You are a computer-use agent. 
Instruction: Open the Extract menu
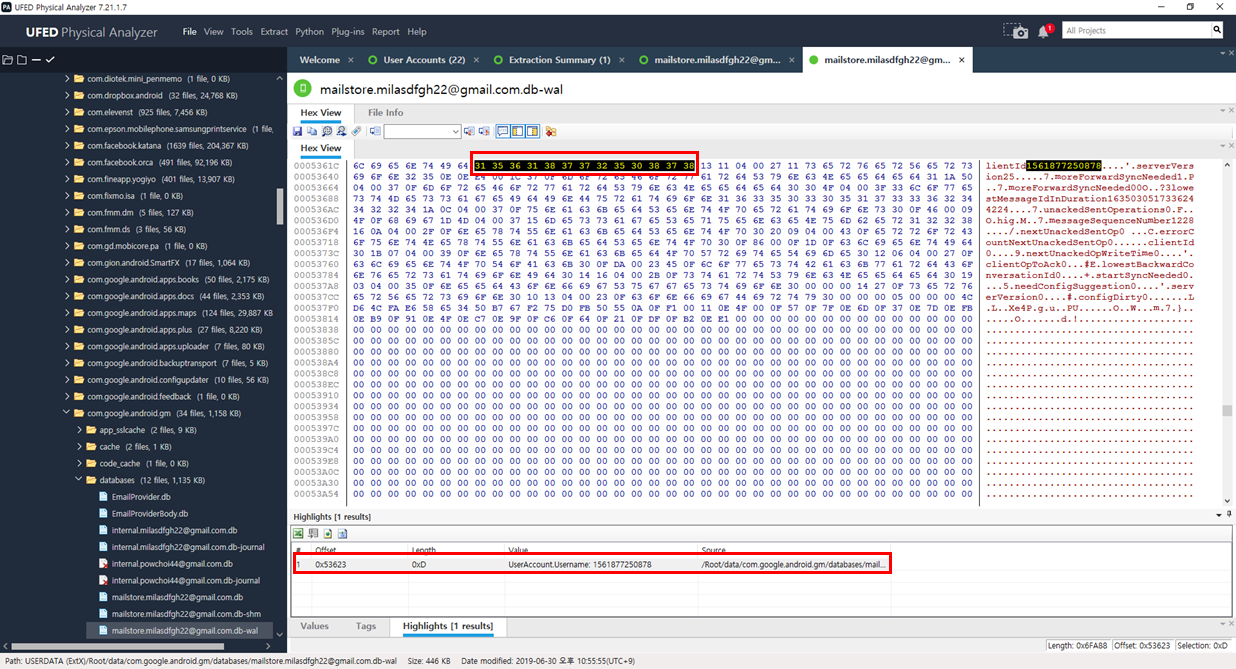(x=274, y=32)
